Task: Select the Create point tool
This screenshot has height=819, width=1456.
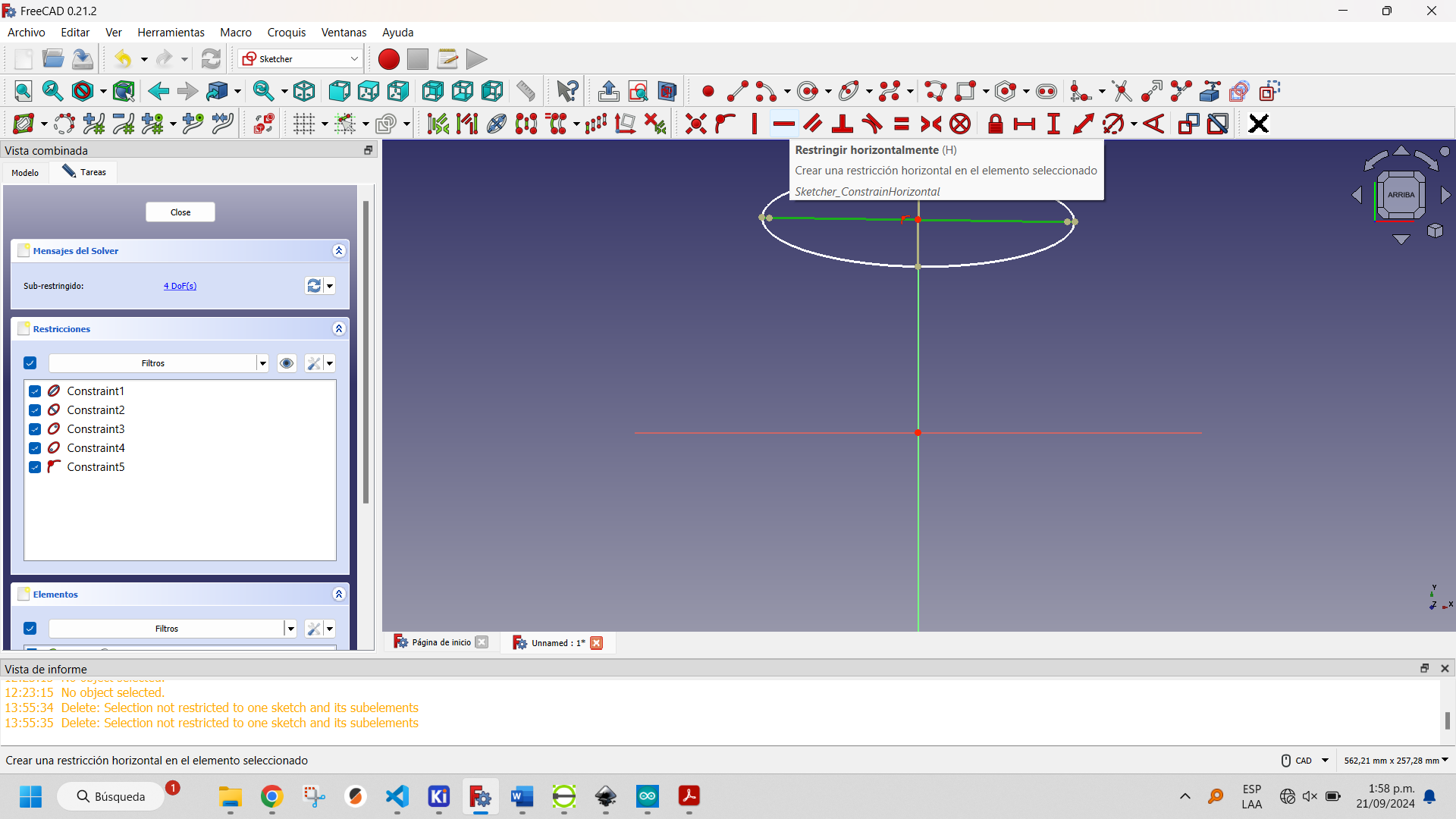Action: coord(706,92)
